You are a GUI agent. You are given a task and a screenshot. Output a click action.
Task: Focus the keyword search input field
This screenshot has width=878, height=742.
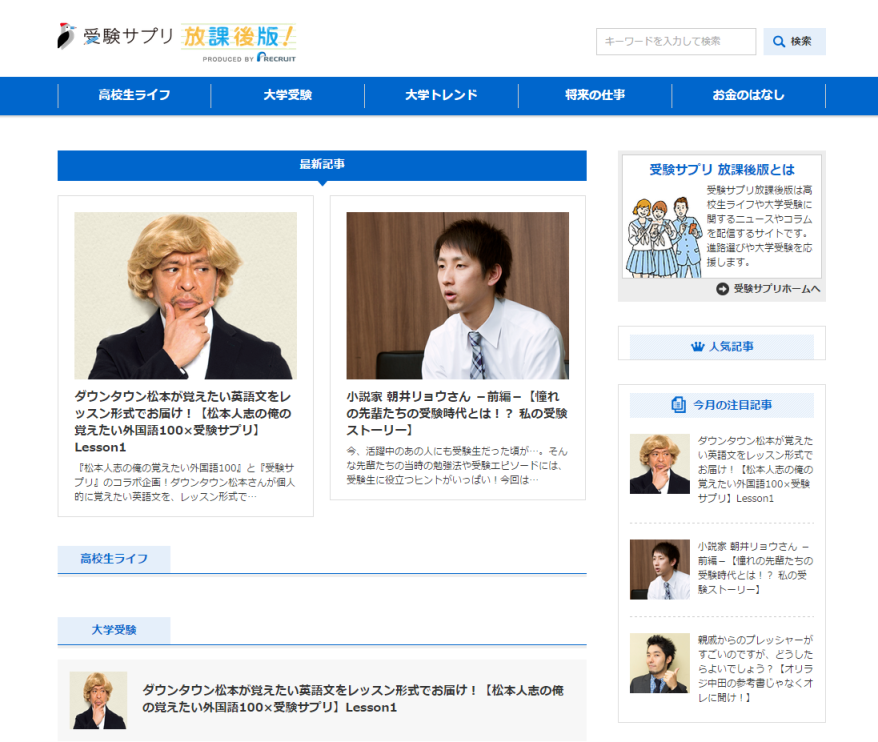point(676,42)
